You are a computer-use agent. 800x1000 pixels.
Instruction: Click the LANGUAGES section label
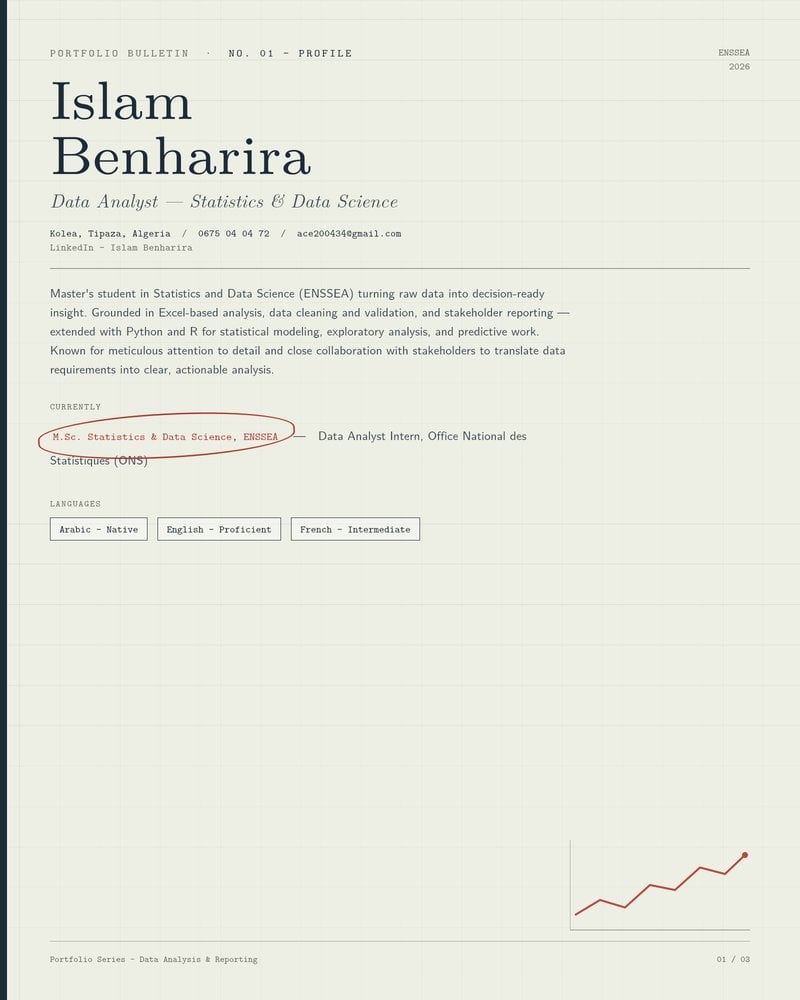coord(75,504)
